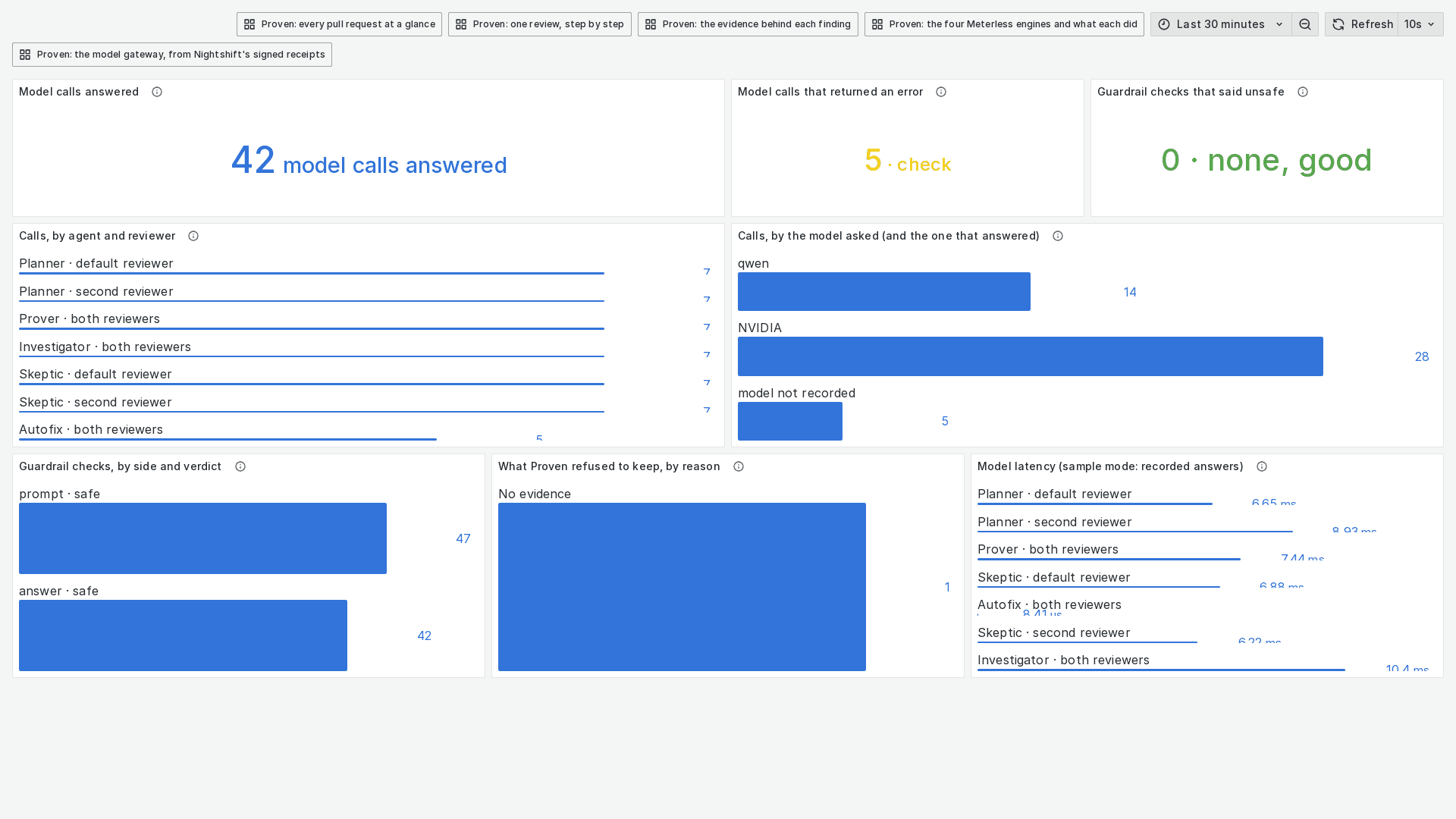Screen dimensions: 1456x819
Task: Open link Proven: the four Meterless engines
Action: tap(1004, 24)
